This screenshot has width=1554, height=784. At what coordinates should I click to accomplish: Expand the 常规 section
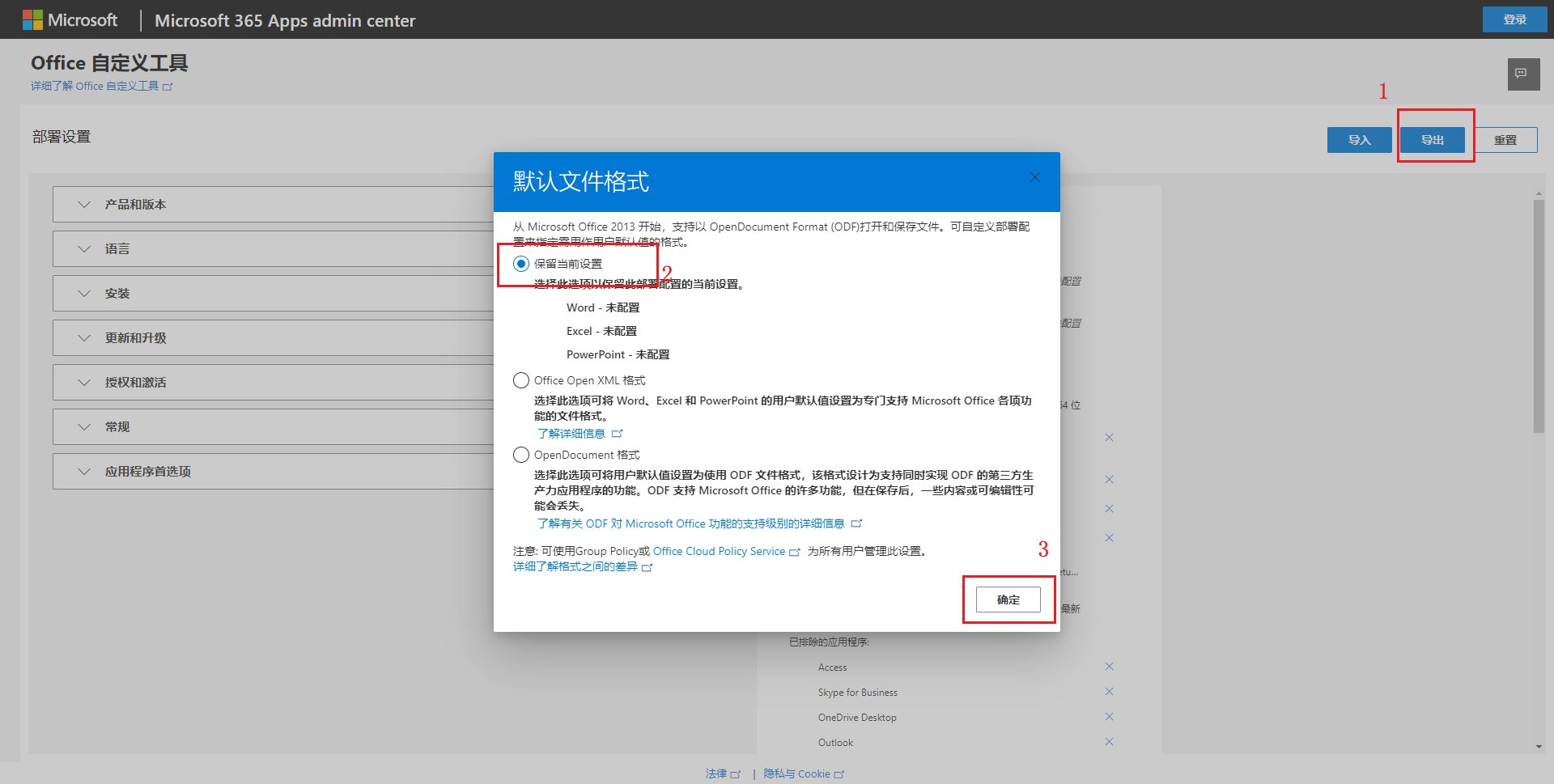click(x=274, y=427)
